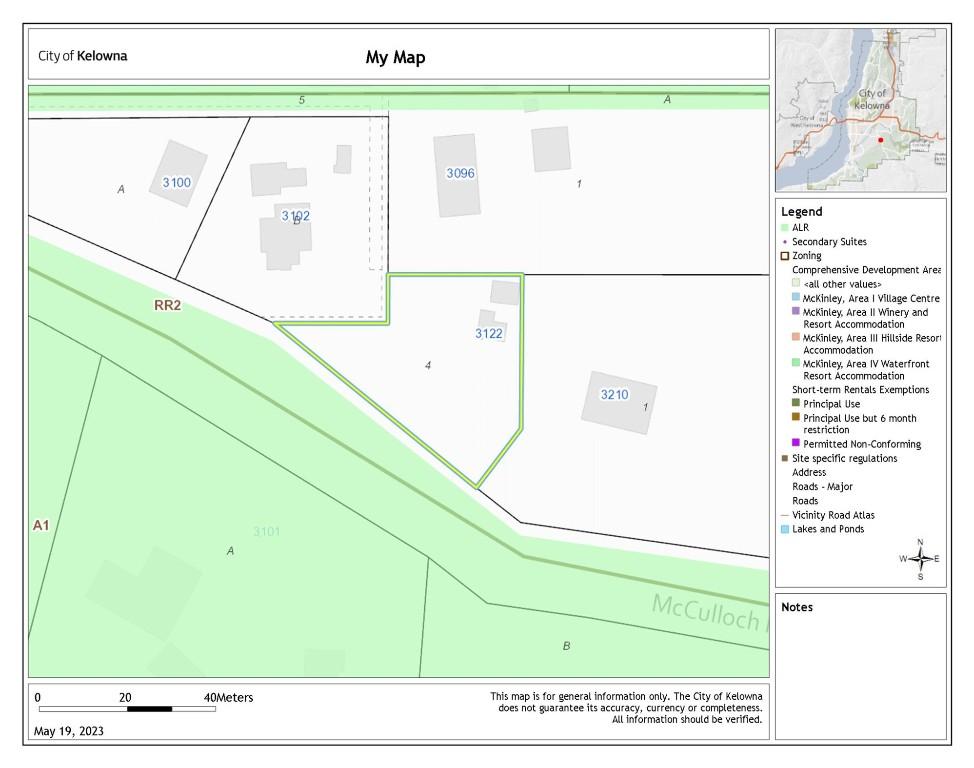Select the Lakes and Ponds blue swatch
This screenshot has width=974, height=768.
pyautogui.click(x=785, y=529)
